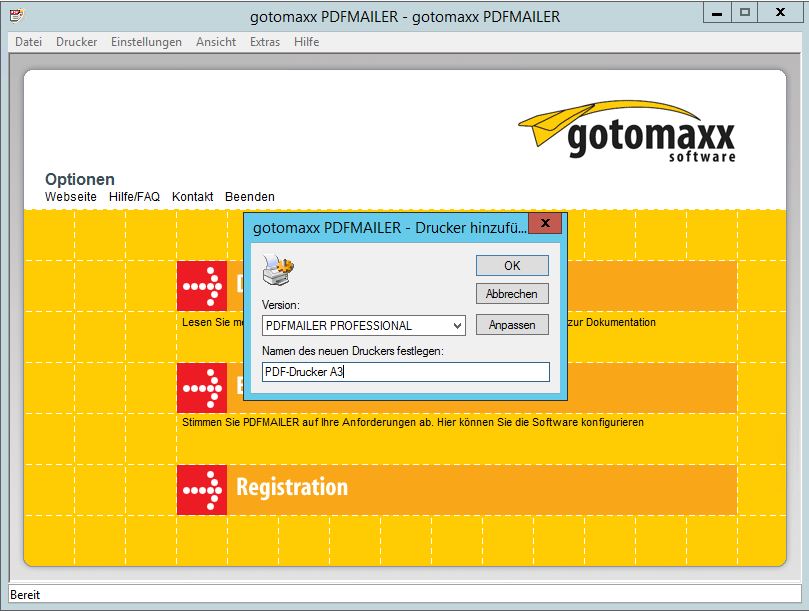This screenshot has width=809, height=611.
Task: Open the Hilfe/FAQ link
Action: tap(133, 197)
